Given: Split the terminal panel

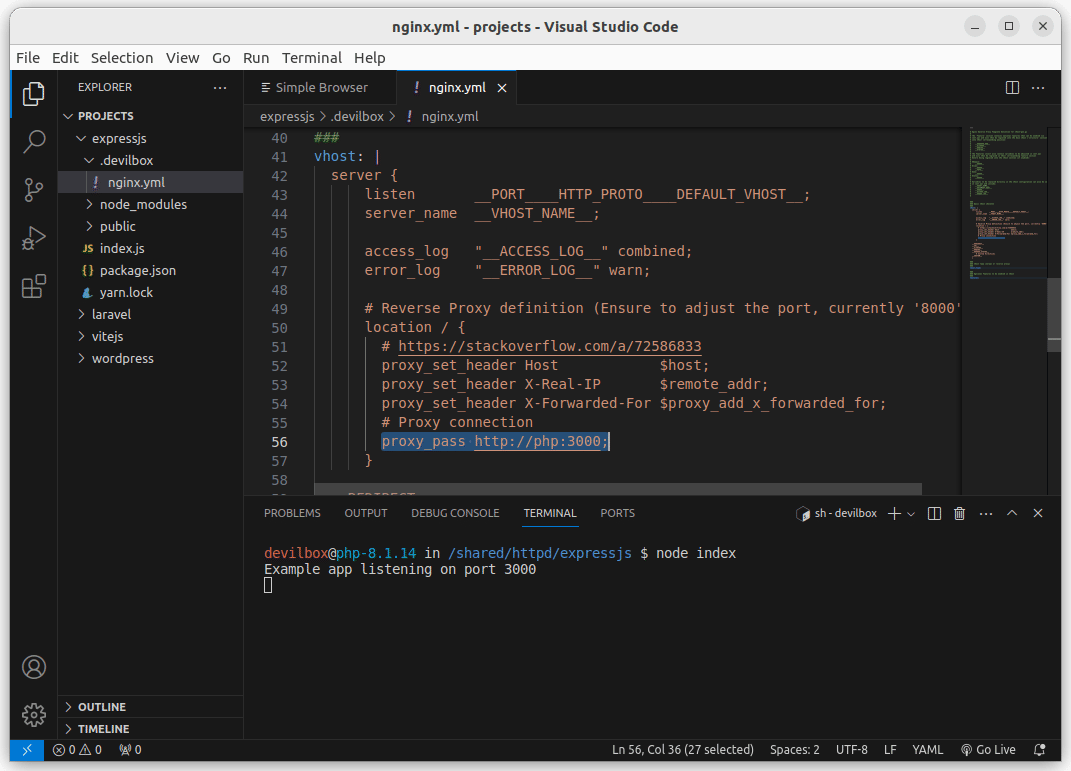Looking at the screenshot, I should 934,513.
